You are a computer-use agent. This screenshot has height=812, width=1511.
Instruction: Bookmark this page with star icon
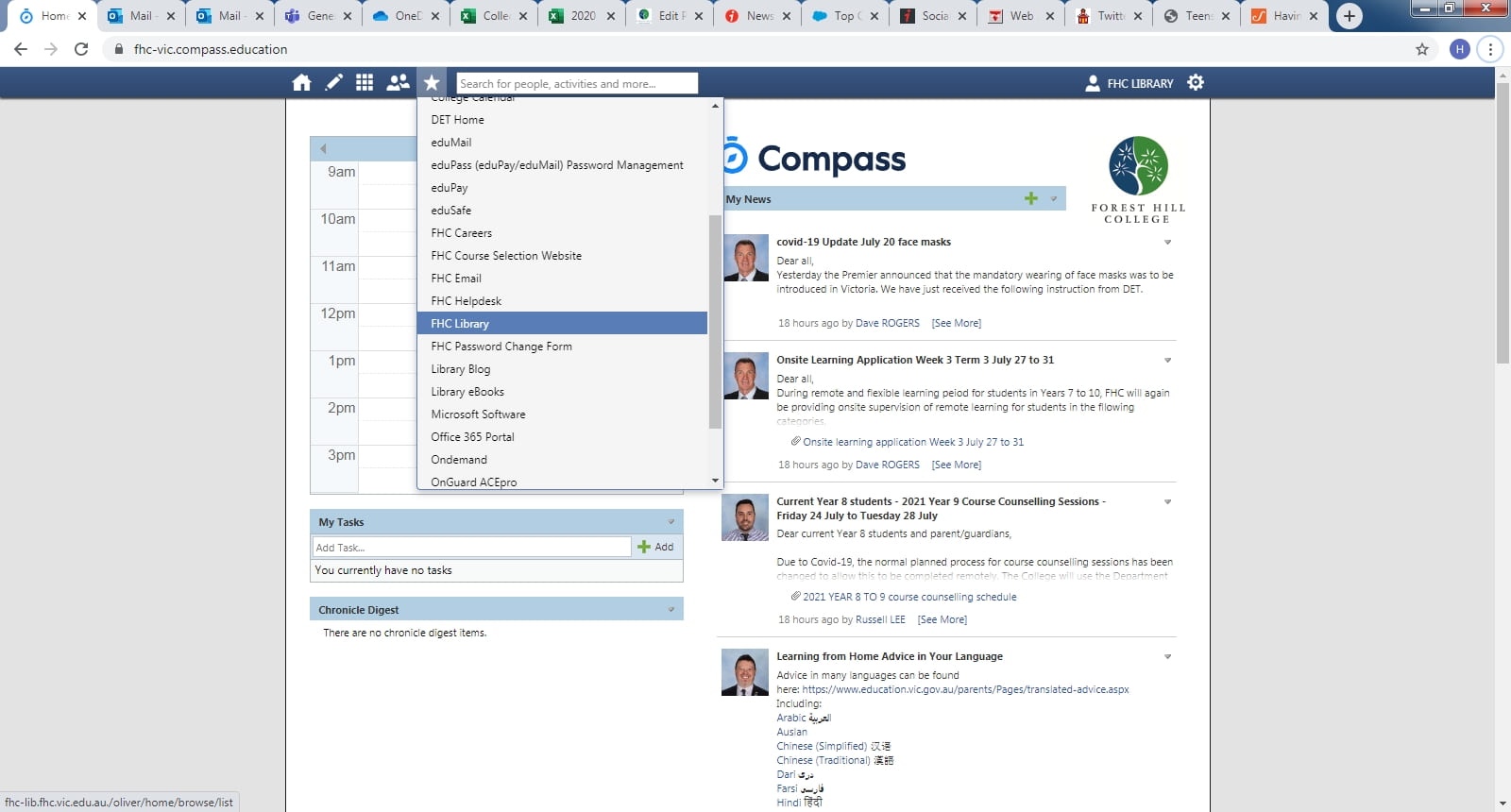[x=1421, y=49]
